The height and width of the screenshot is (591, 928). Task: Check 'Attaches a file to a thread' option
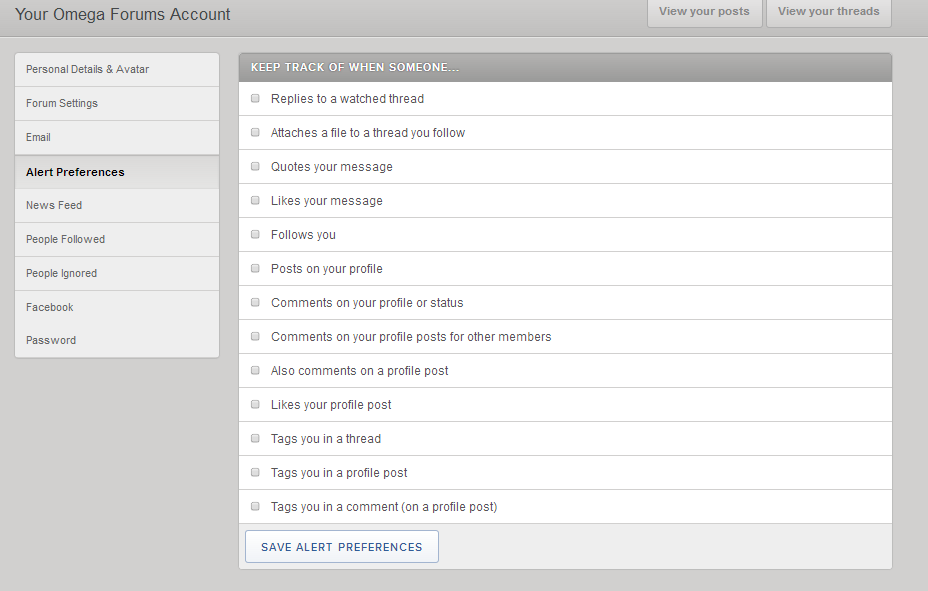[x=255, y=133]
